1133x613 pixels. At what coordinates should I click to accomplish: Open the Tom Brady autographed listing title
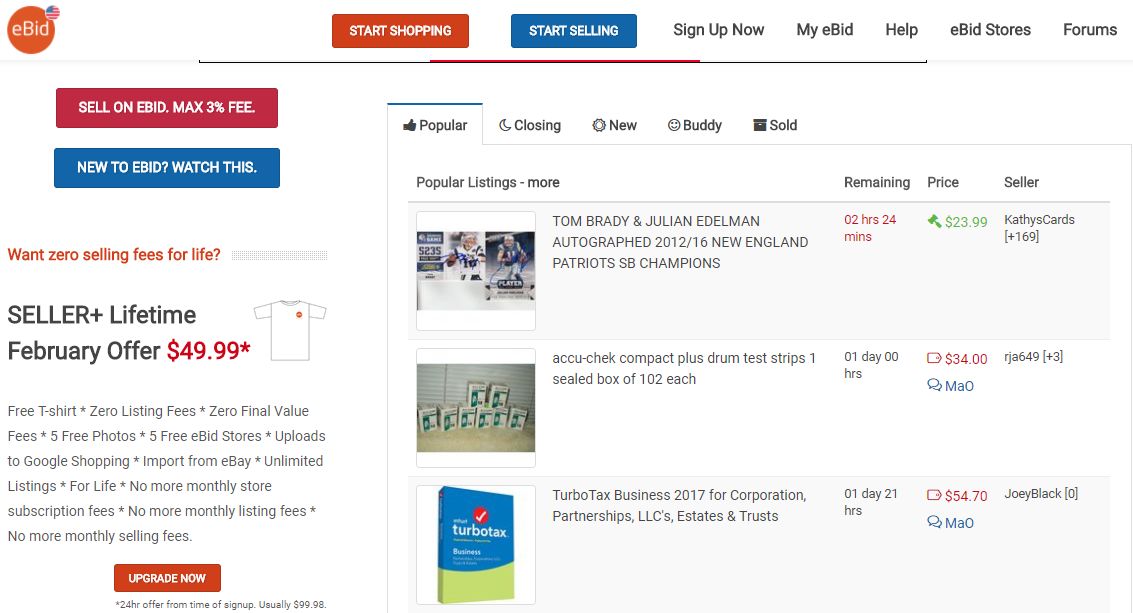[x=680, y=242]
